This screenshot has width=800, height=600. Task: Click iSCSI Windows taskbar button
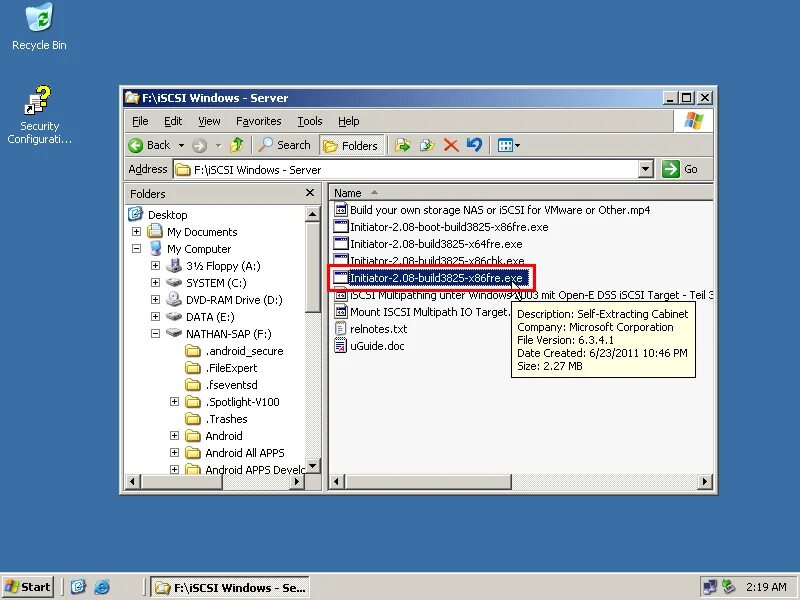pyautogui.click(x=231, y=588)
